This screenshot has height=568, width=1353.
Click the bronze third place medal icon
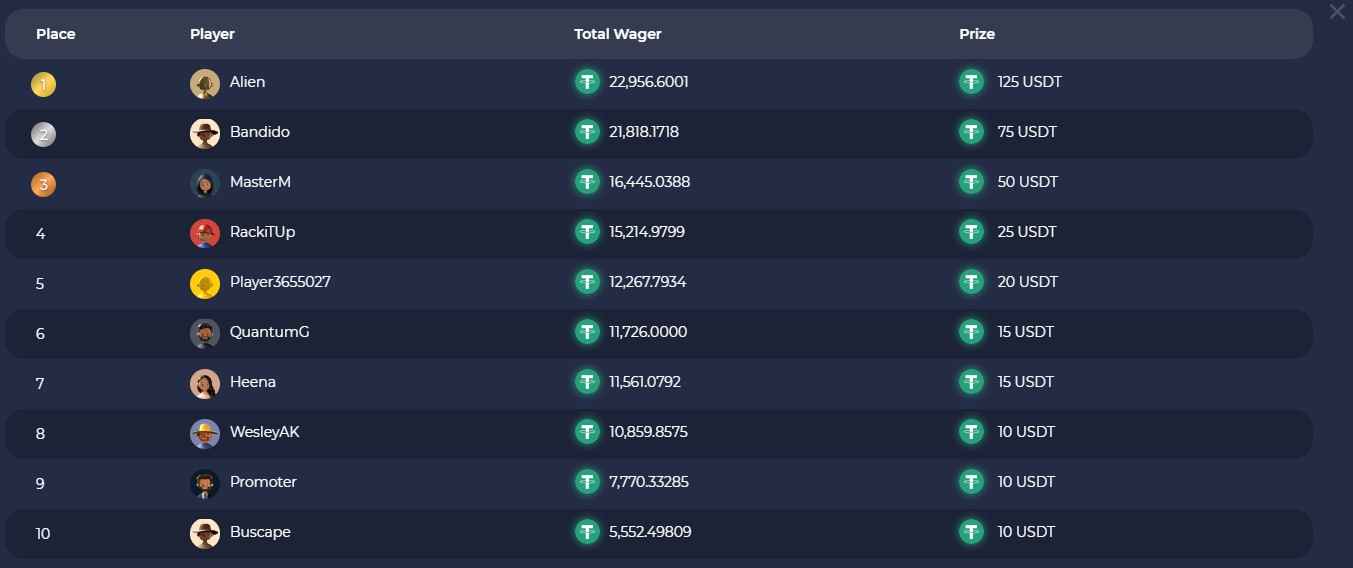pos(43,185)
